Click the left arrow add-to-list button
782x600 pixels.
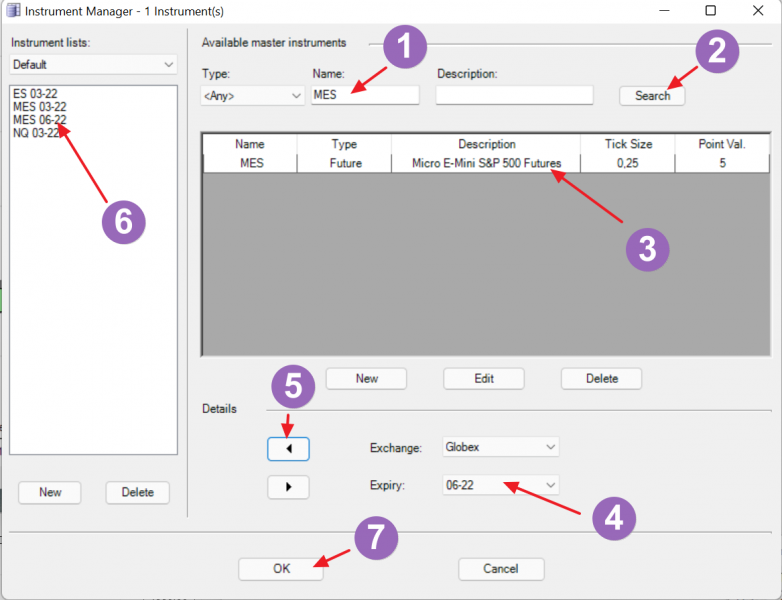pos(288,449)
